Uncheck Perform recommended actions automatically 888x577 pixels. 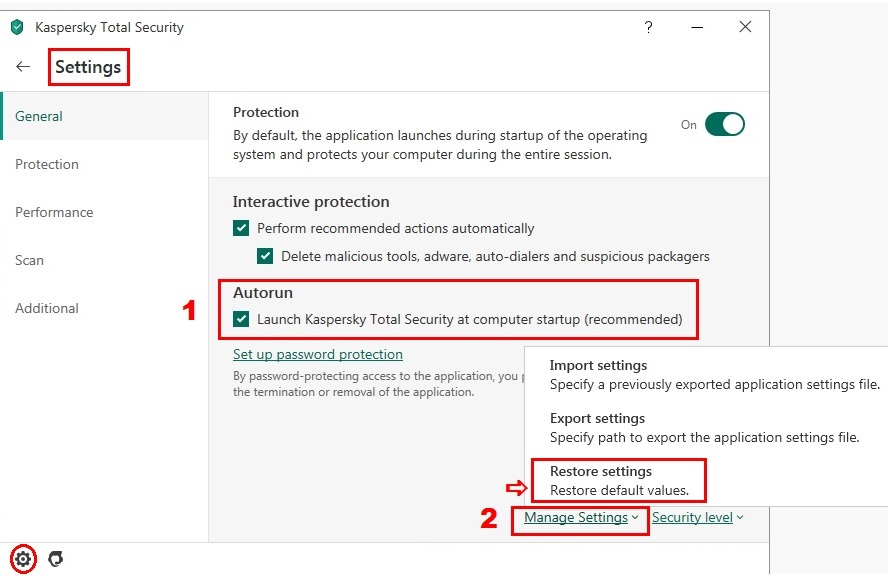241,228
